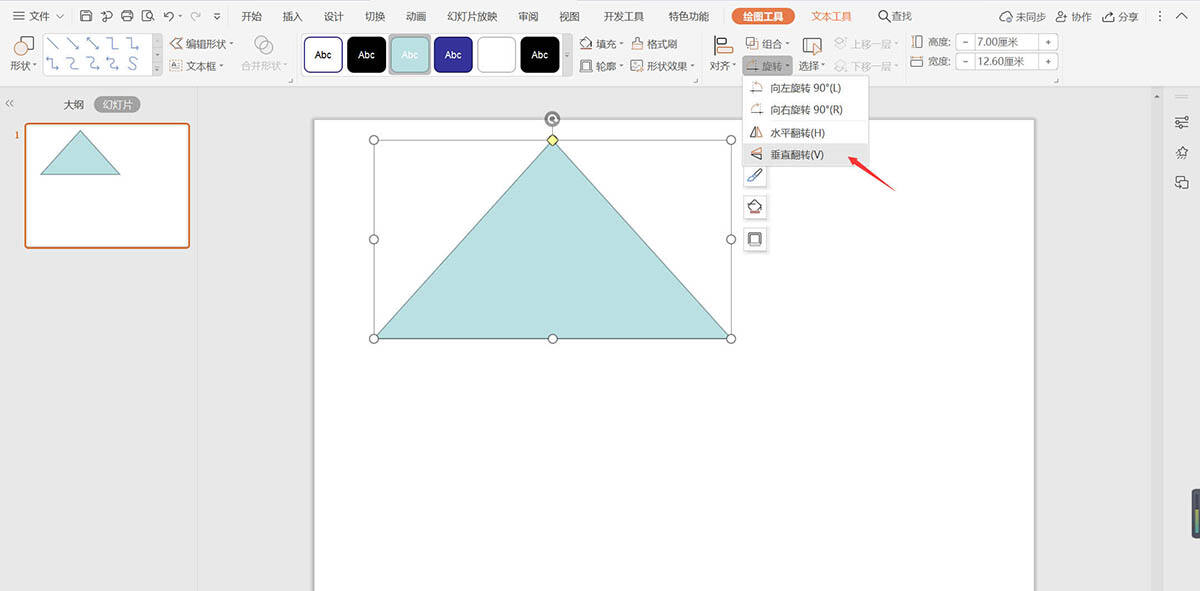
Task: Click the Format Painter (格式刷)
Action: point(655,44)
